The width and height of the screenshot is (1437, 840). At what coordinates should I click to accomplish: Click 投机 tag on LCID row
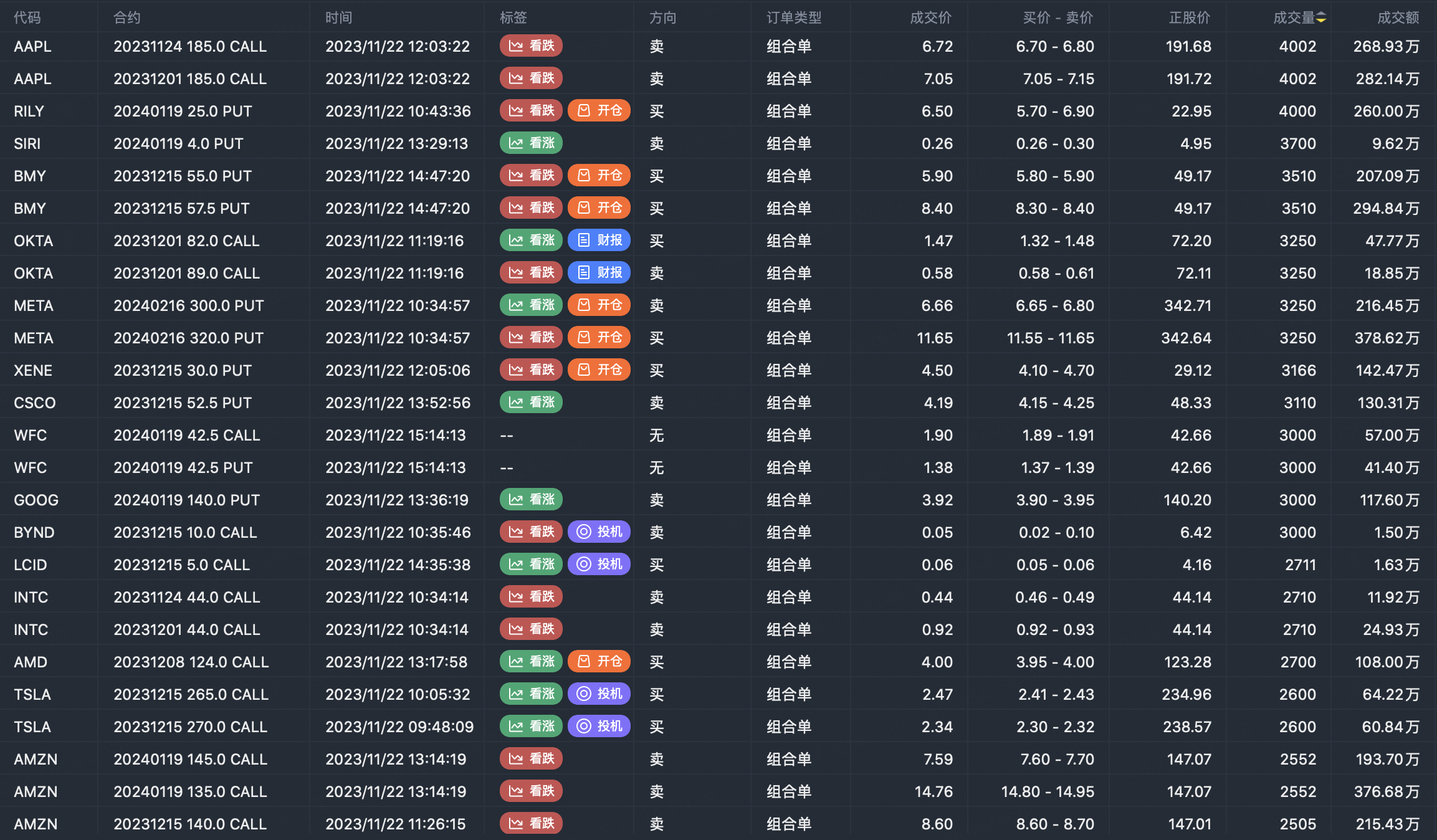pyautogui.click(x=599, y=565)
